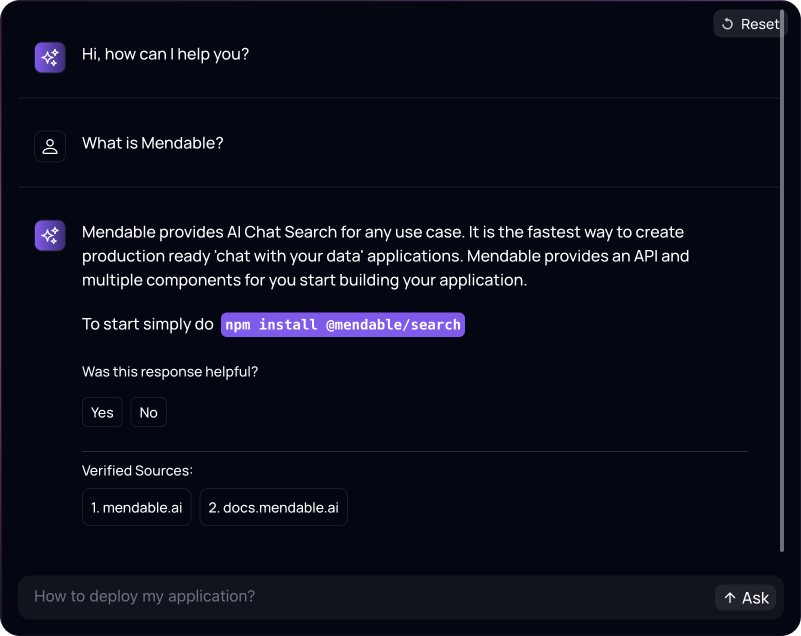
Task: Click the 'Verified Sources:' label
Action: [137, 470]
